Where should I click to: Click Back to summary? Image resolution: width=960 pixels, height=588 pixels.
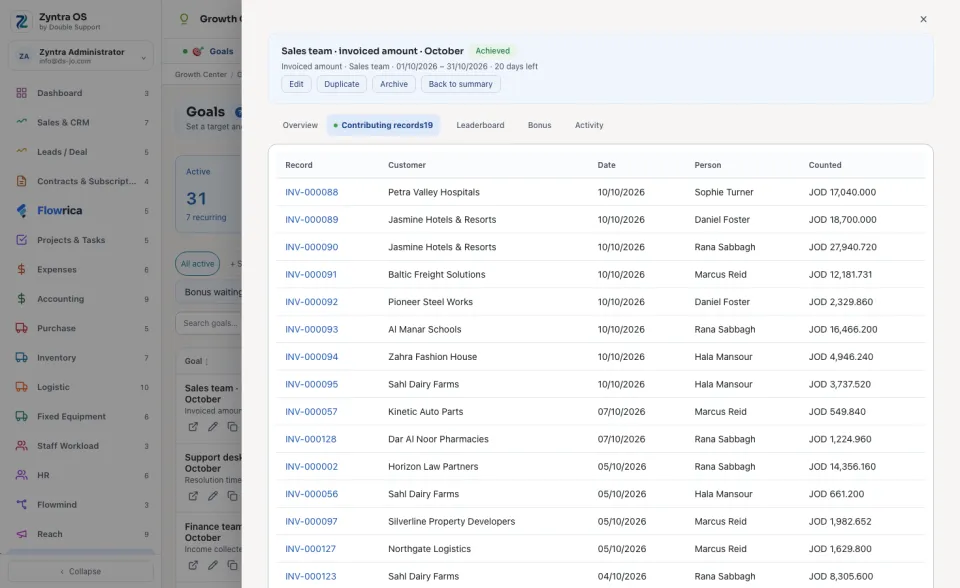pyautogui.click(x=460, y=84)
